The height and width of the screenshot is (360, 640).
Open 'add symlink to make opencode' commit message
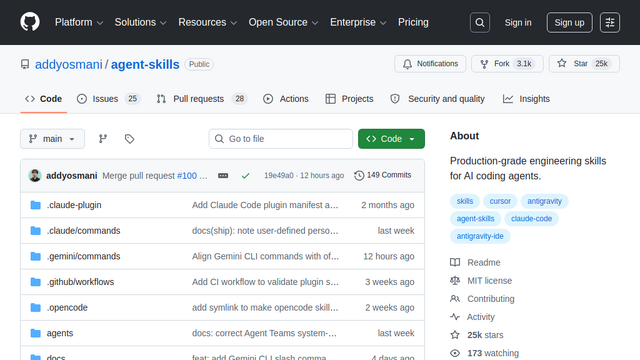[x=265, y=307]
